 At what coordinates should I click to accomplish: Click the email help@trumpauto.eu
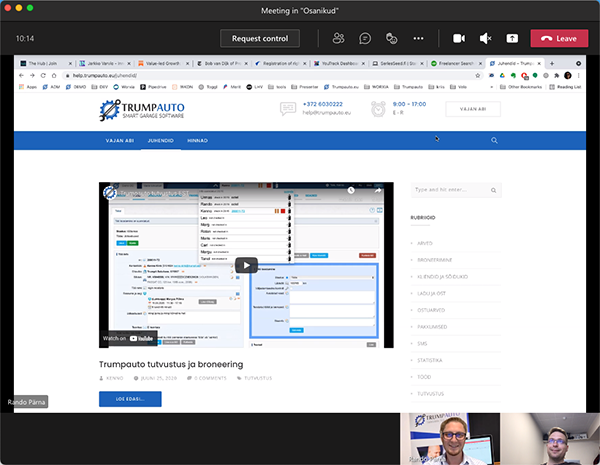(x=326, y=113)
